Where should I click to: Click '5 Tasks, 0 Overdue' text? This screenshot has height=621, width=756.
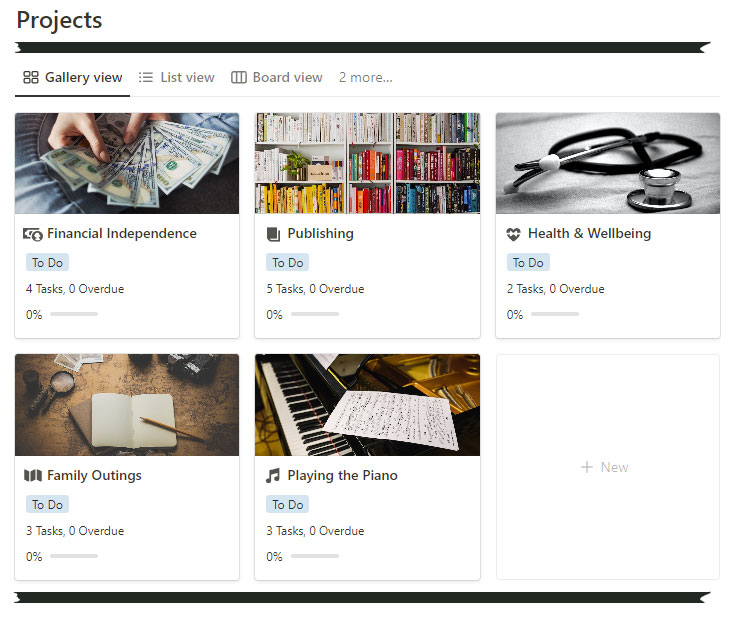315,289
